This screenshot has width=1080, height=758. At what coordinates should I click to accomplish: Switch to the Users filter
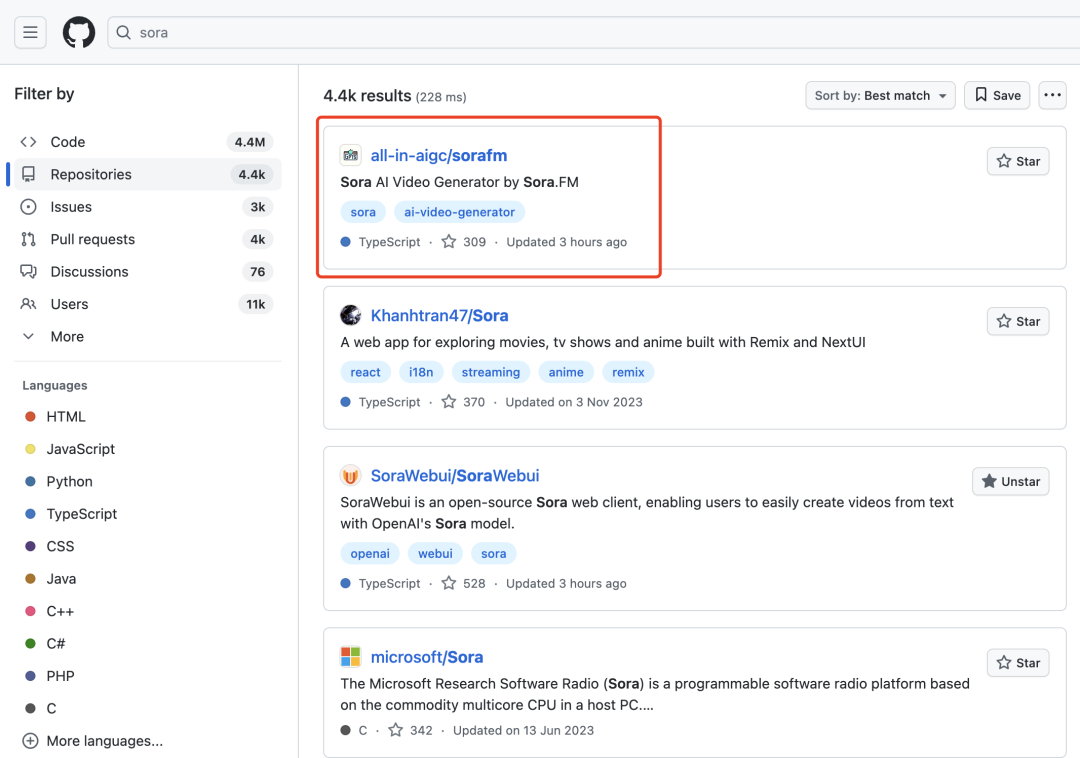point(147,304)
